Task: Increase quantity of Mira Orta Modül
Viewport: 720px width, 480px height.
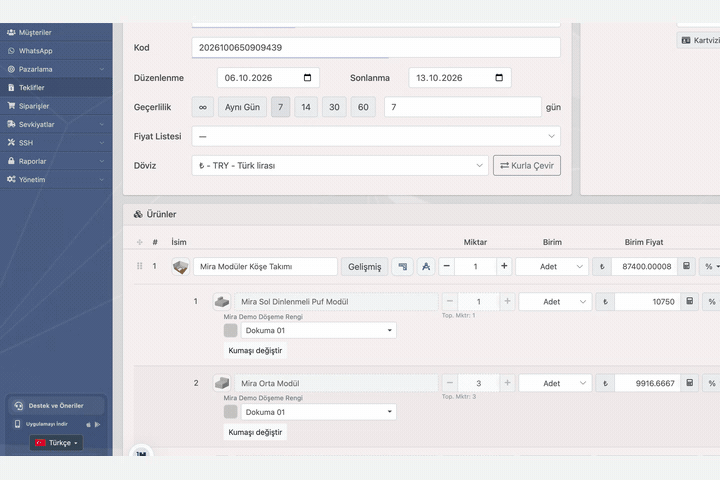Action: pyautogui.click(x=507, y=383)
